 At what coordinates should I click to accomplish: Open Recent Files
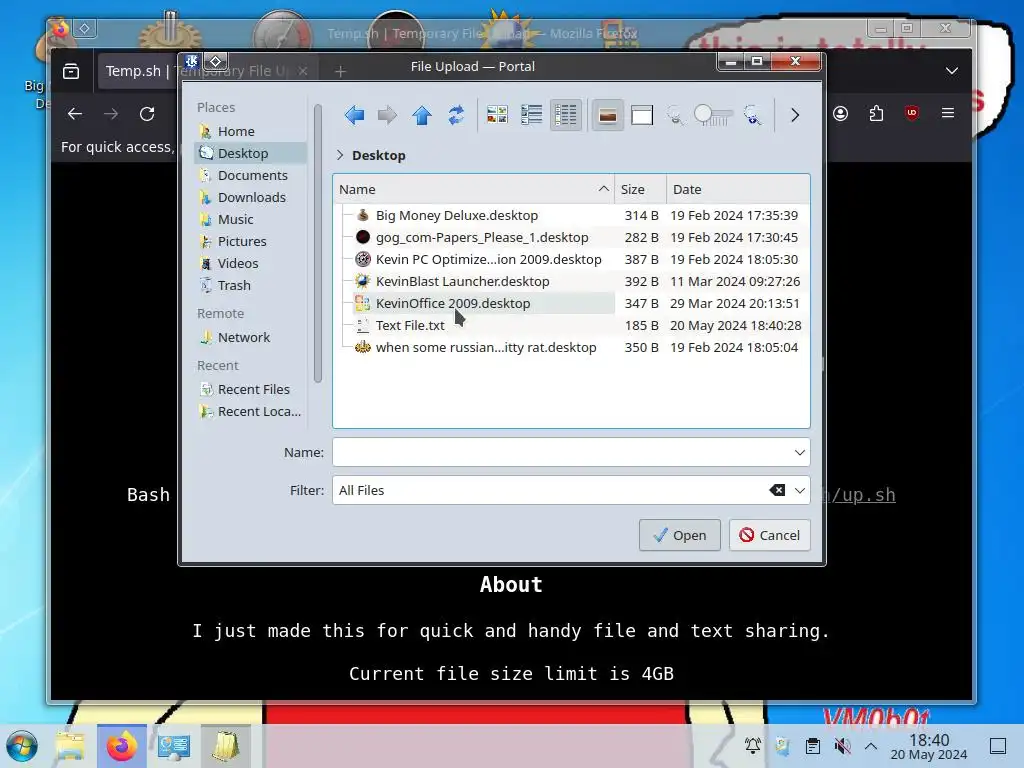click(x=250, y=389)
